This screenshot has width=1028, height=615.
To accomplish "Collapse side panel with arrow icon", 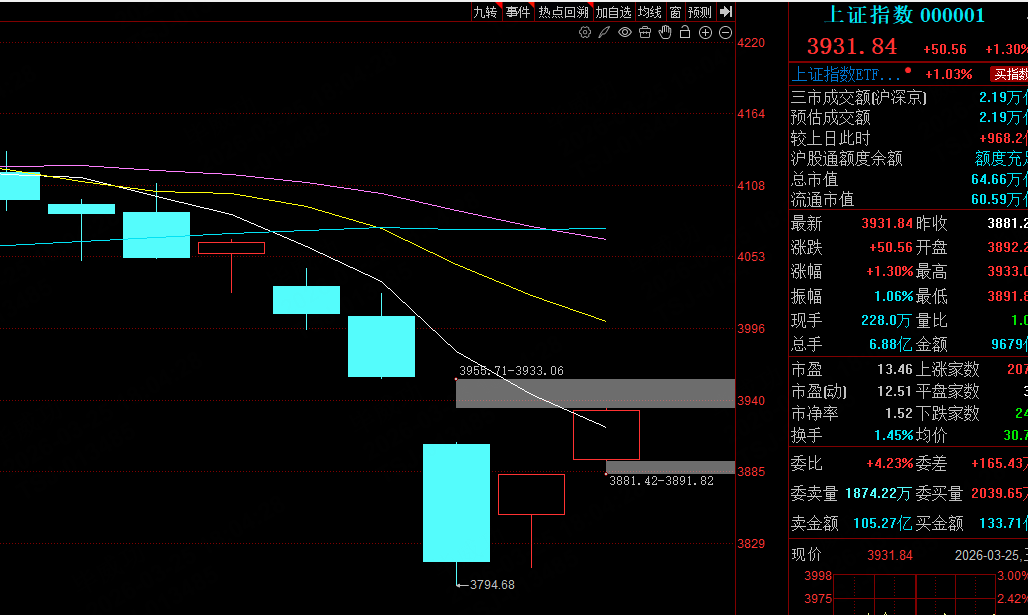I will pyautogui.click(x=726, y=12).
